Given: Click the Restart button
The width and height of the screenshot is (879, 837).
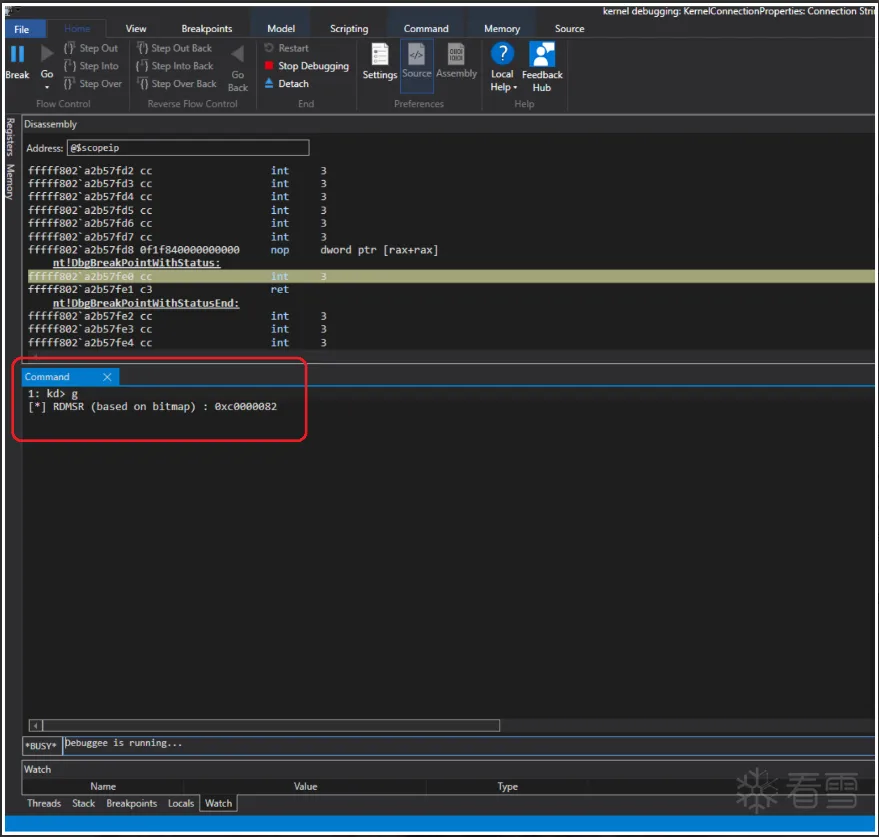Looking at the screenshot, I should [286, 48].
